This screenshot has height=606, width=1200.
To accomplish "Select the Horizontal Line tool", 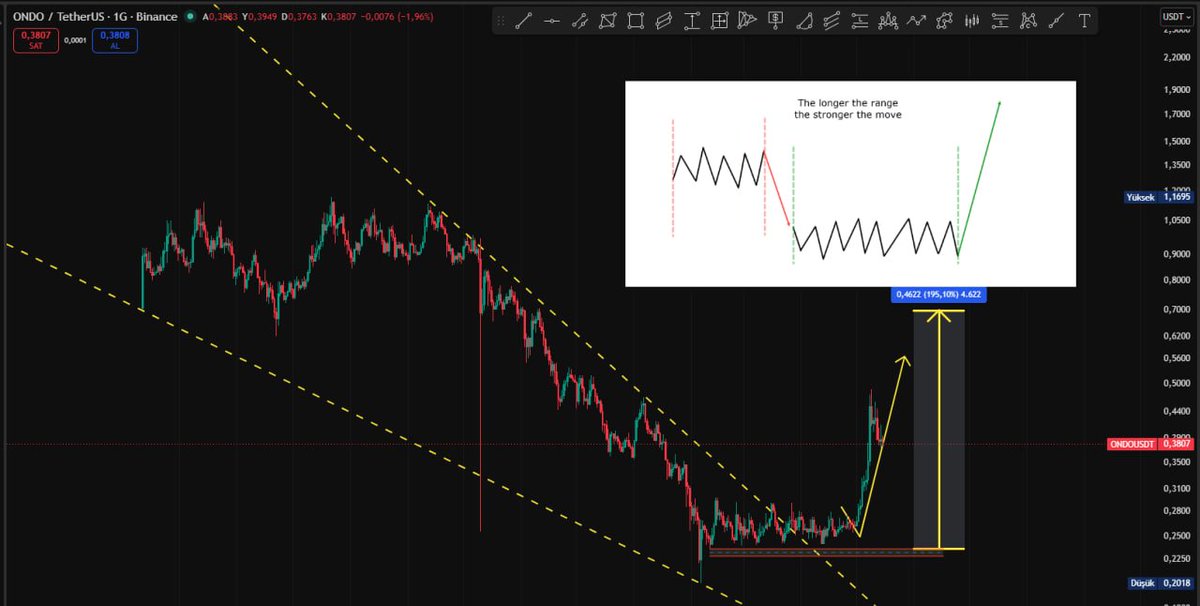I will tap(552, 21).
